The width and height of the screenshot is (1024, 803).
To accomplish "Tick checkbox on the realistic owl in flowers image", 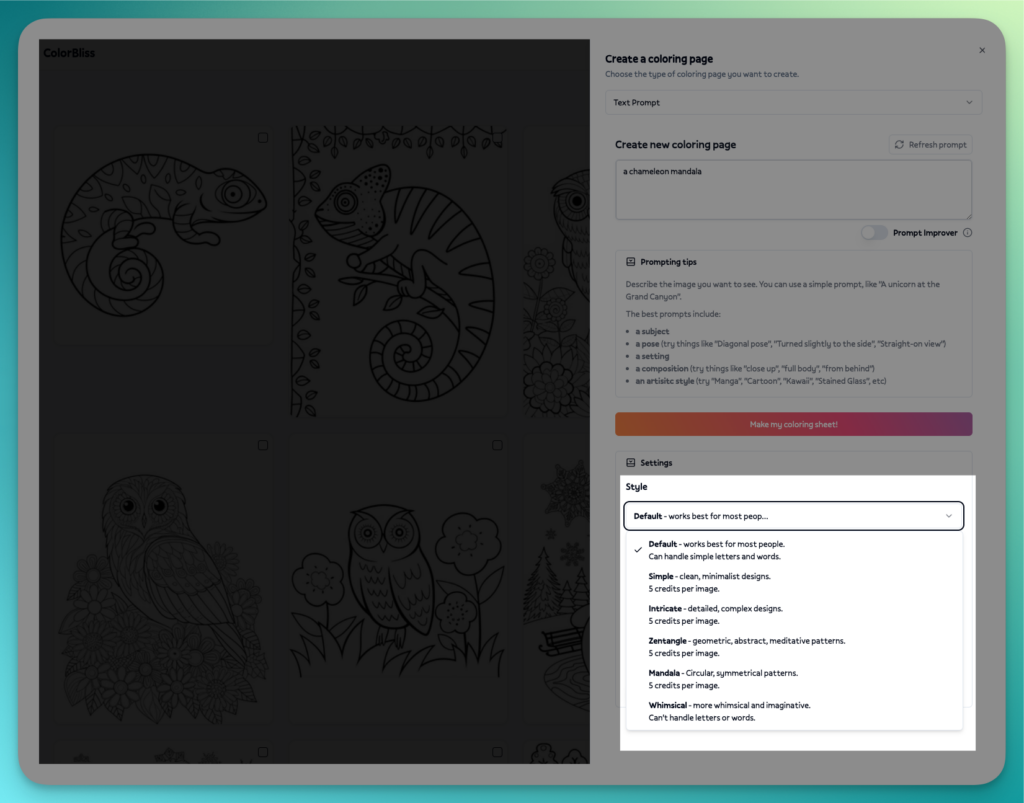I will click(263, 445).
